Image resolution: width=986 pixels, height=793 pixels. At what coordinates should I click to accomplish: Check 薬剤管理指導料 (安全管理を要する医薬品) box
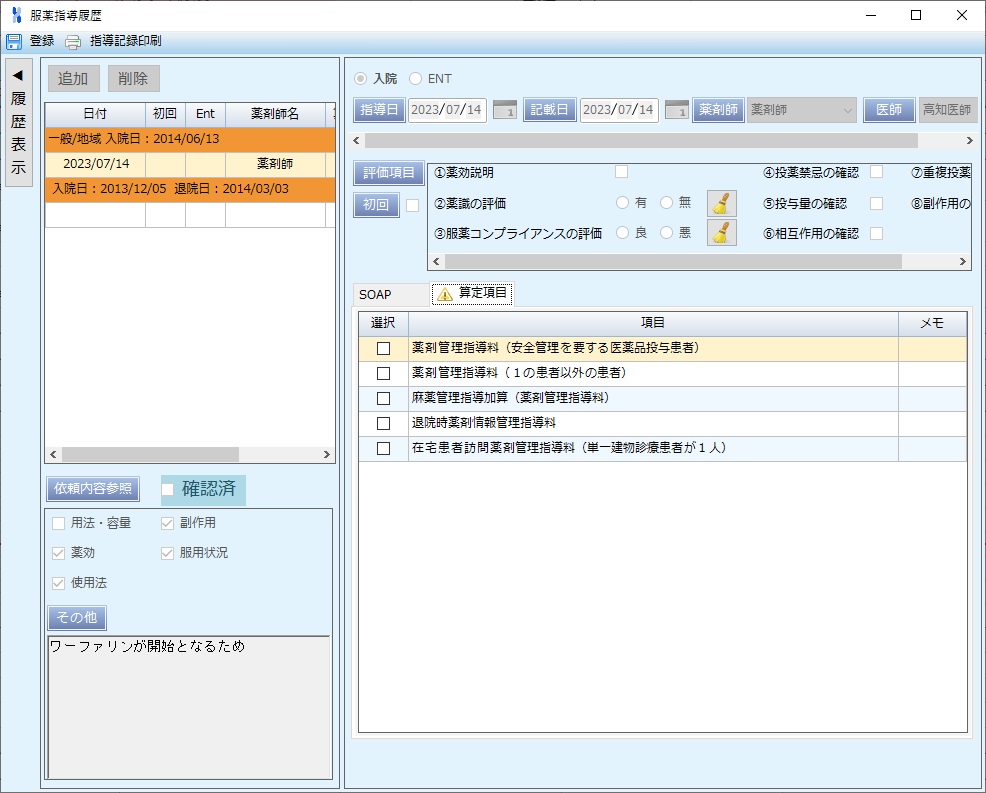tap(383, 349)
